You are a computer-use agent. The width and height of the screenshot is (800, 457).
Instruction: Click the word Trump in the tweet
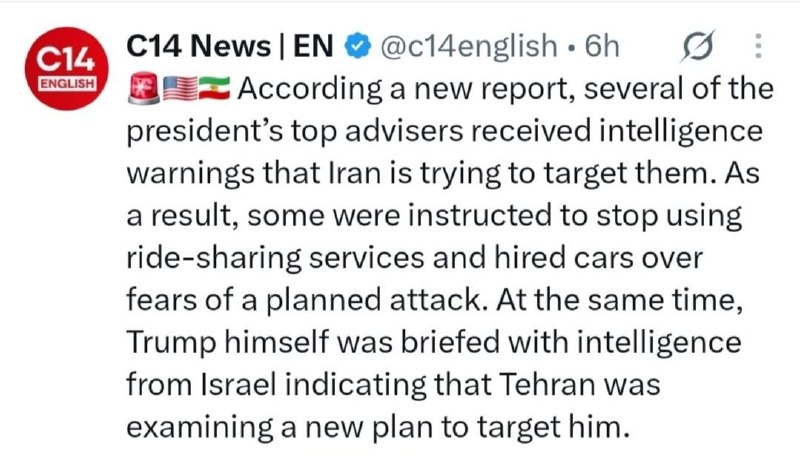[x=171, y=343]
